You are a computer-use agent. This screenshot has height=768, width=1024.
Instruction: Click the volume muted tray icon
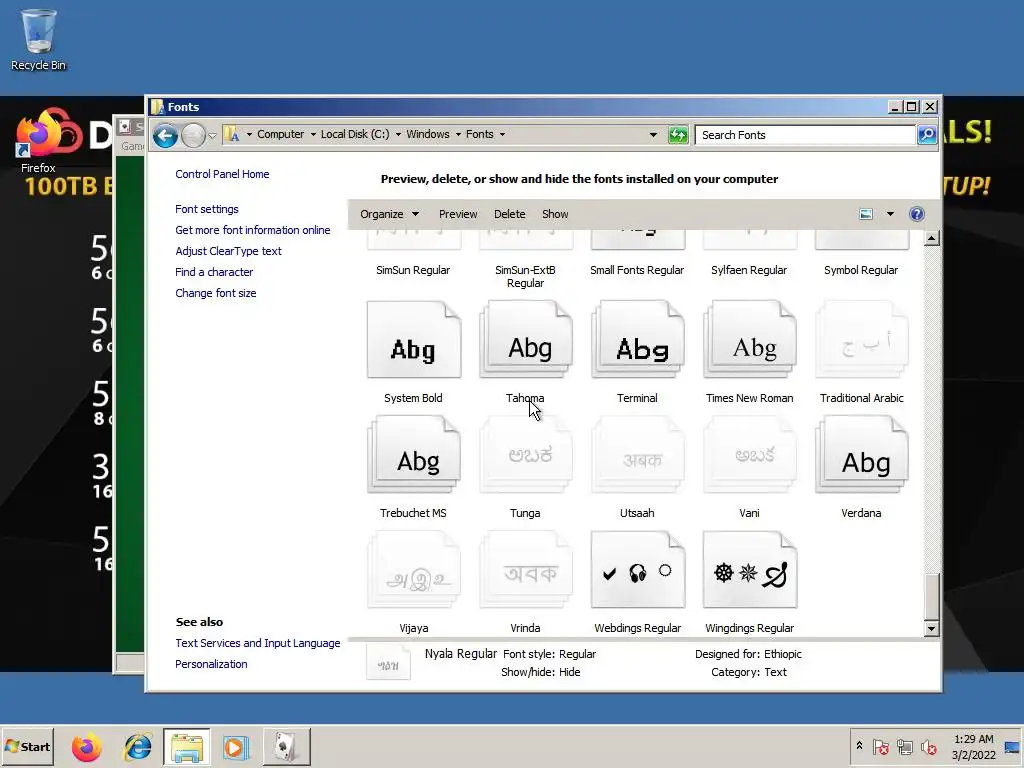pyautogui.click(x=928, y=747)
